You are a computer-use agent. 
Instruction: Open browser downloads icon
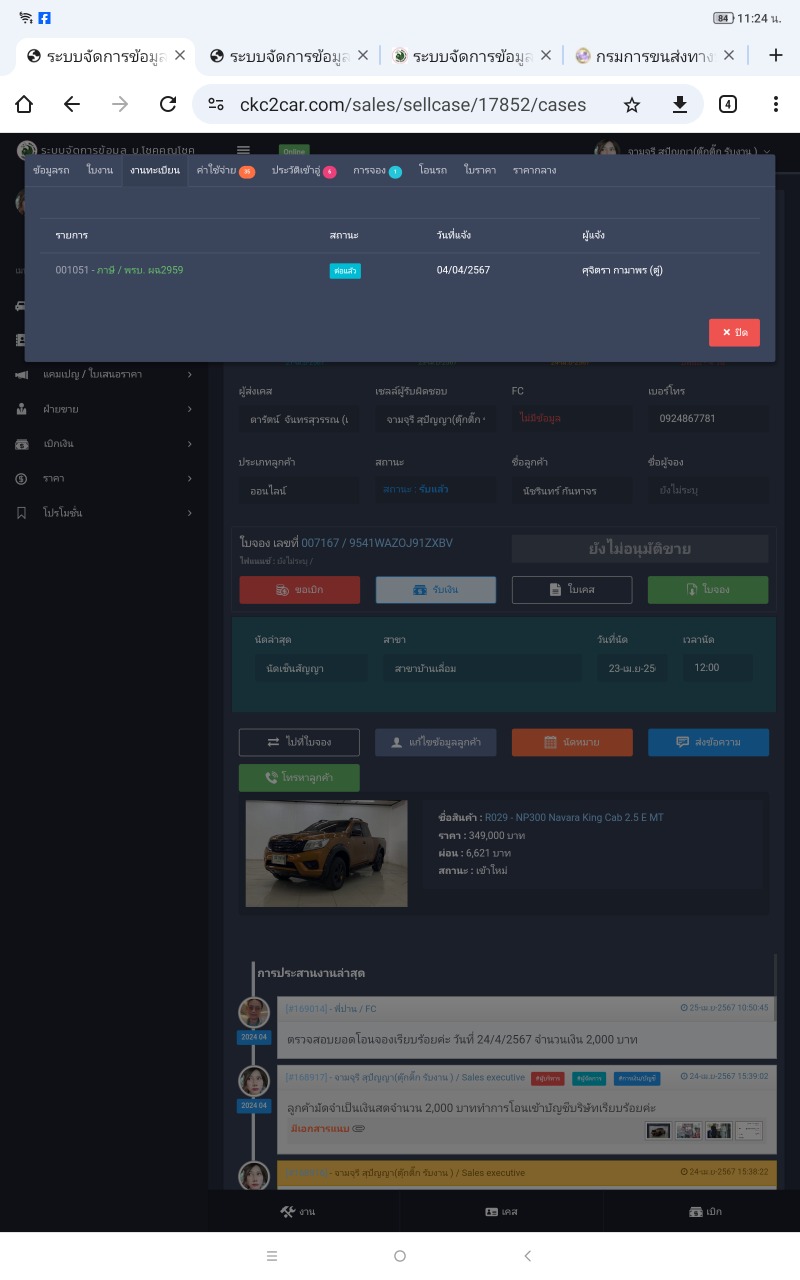(680, 104)
